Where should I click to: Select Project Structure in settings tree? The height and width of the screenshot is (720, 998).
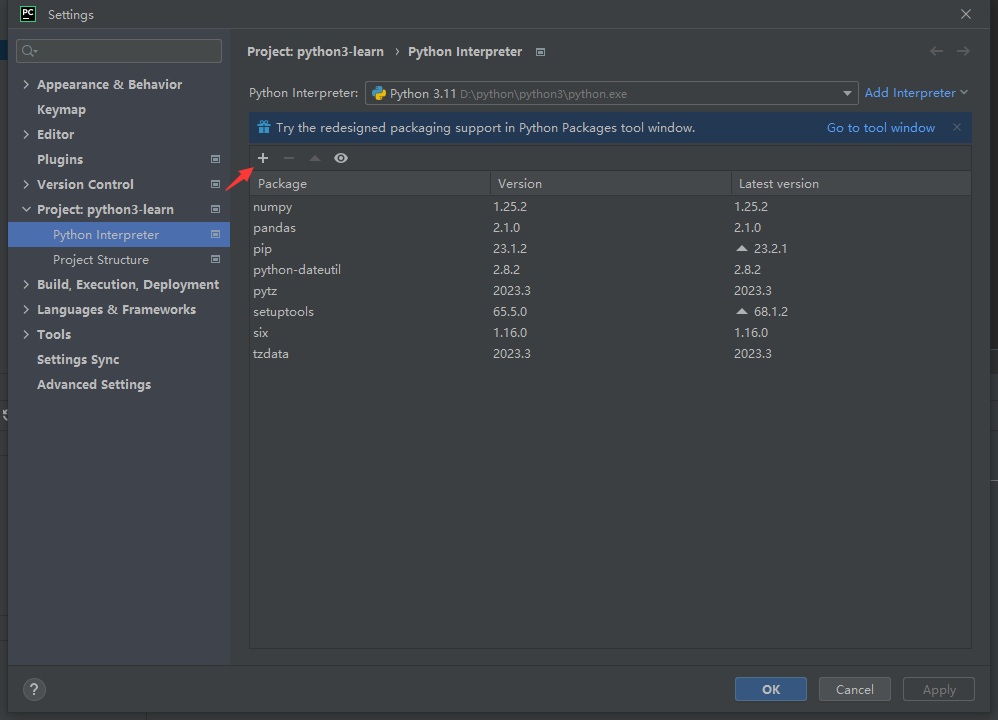(x=101, y=260)
